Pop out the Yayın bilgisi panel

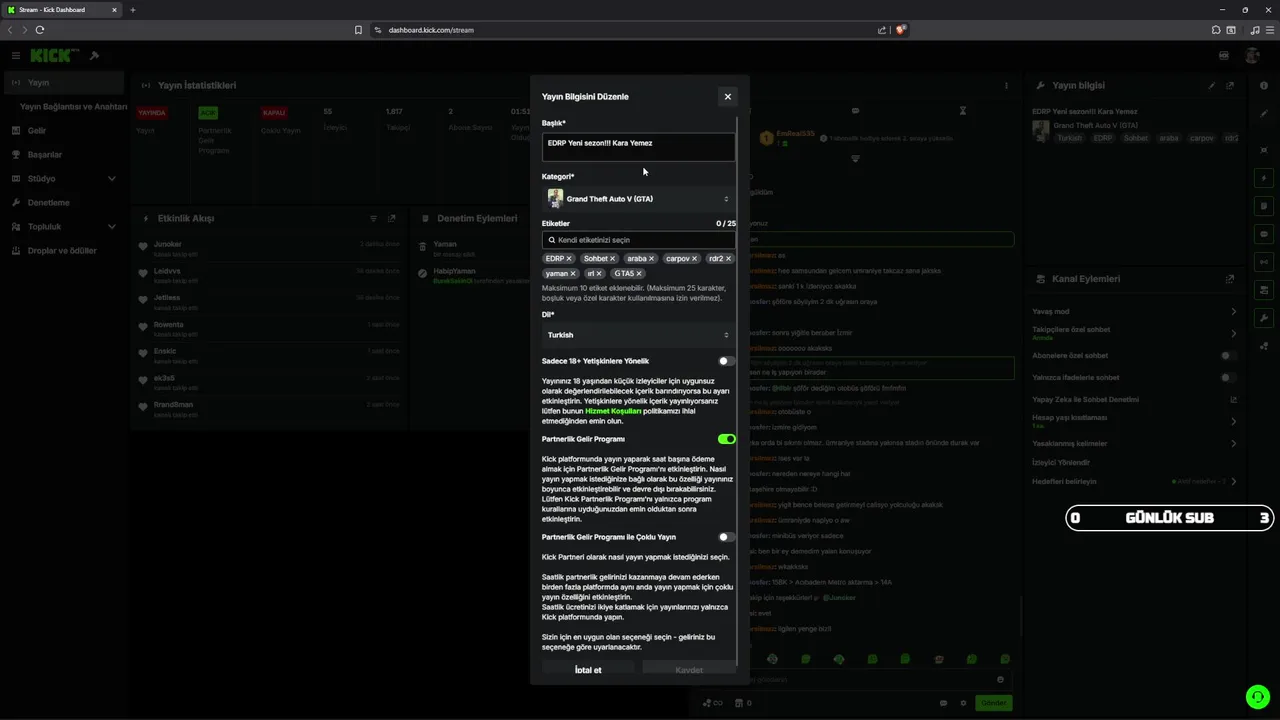(x=1230, y=86)
